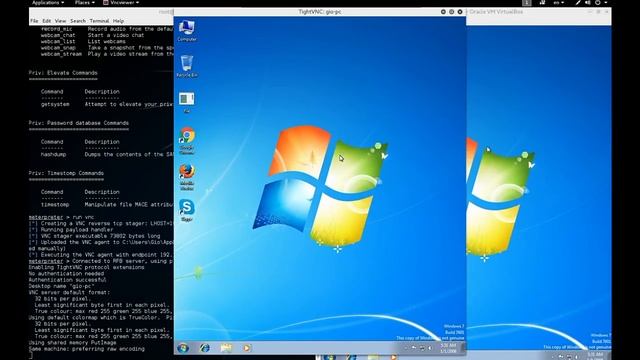This screenshot has height=360, width=640.
Task: Click volume tray icon in VirtualBox window taskbar
Action: point(577,357)
